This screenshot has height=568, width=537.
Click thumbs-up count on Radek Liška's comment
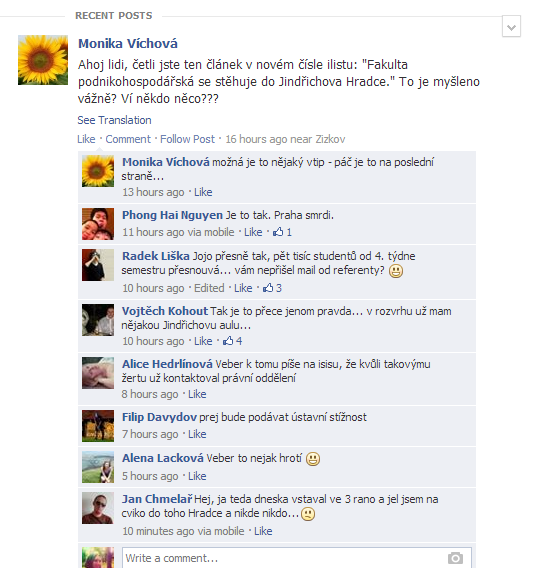coord(272,288)
